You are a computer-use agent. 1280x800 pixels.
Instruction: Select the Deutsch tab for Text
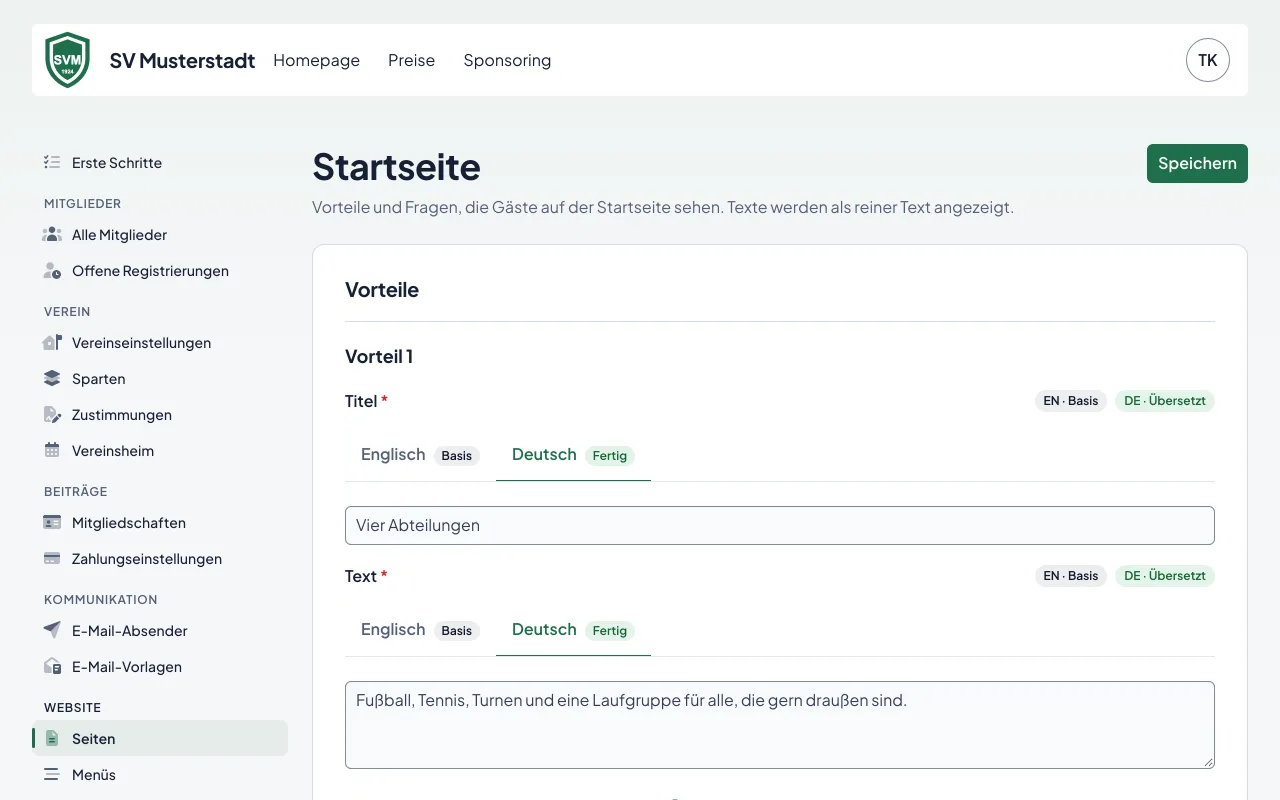tap(573, 630)
